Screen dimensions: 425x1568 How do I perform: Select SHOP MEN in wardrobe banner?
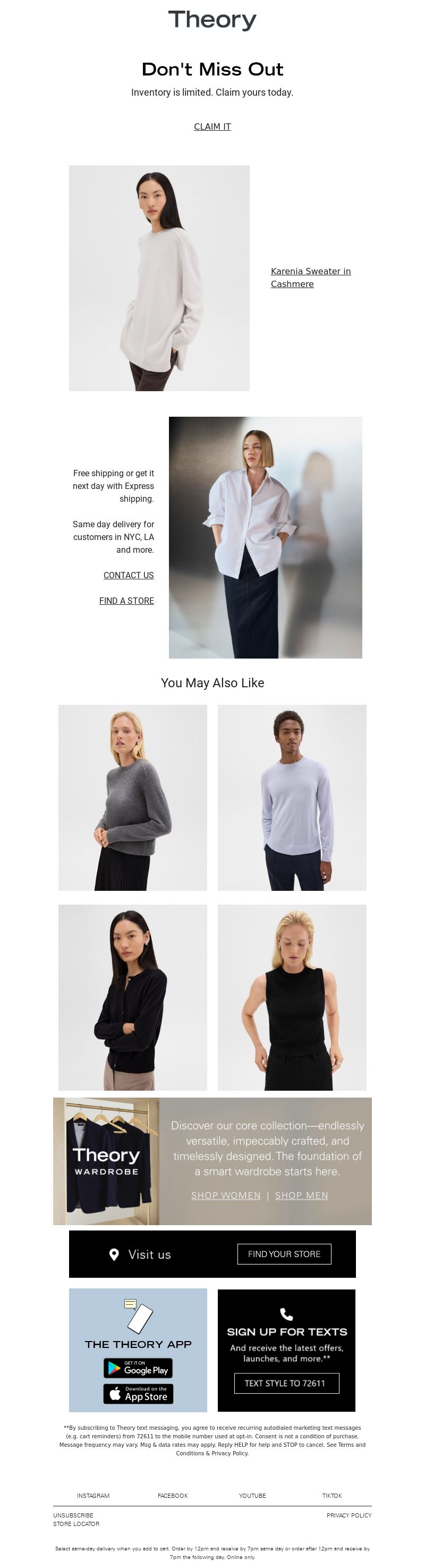pos(302,1195)
